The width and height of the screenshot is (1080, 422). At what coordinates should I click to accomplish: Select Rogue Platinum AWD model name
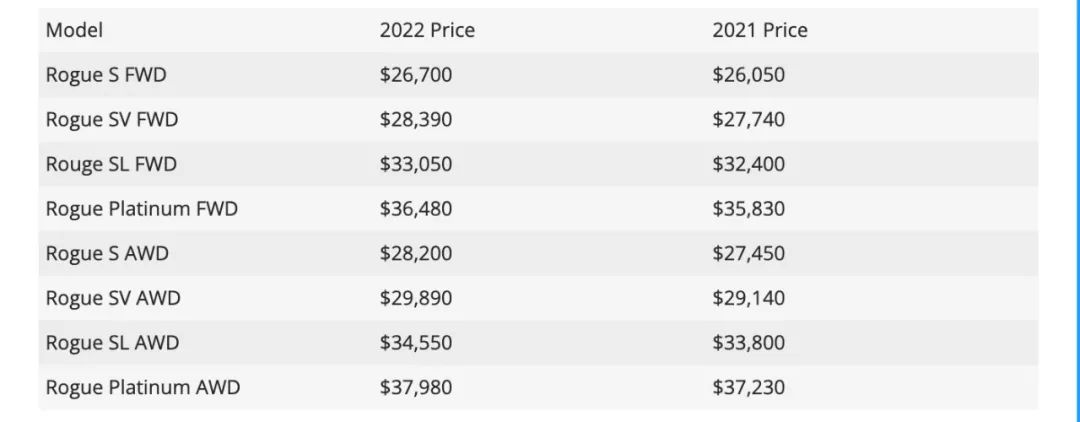point(143,387)
